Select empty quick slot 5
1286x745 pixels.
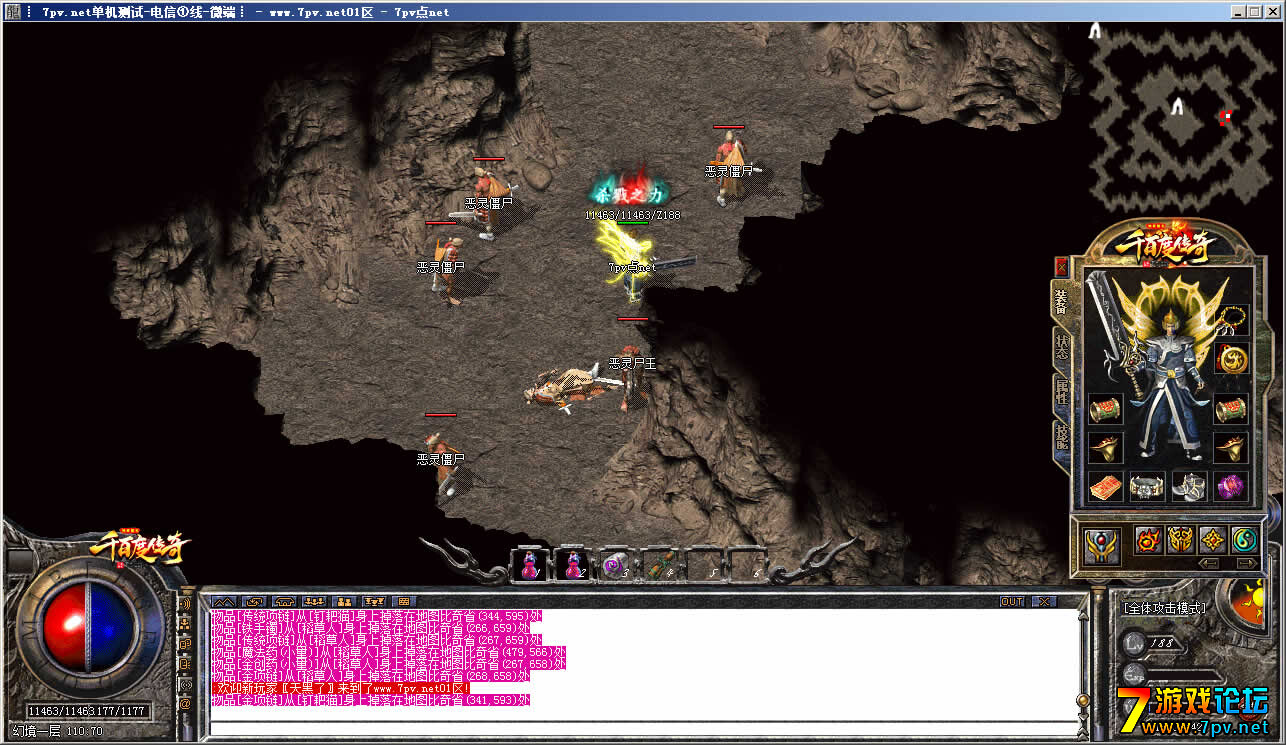click(x=704, y=566)
